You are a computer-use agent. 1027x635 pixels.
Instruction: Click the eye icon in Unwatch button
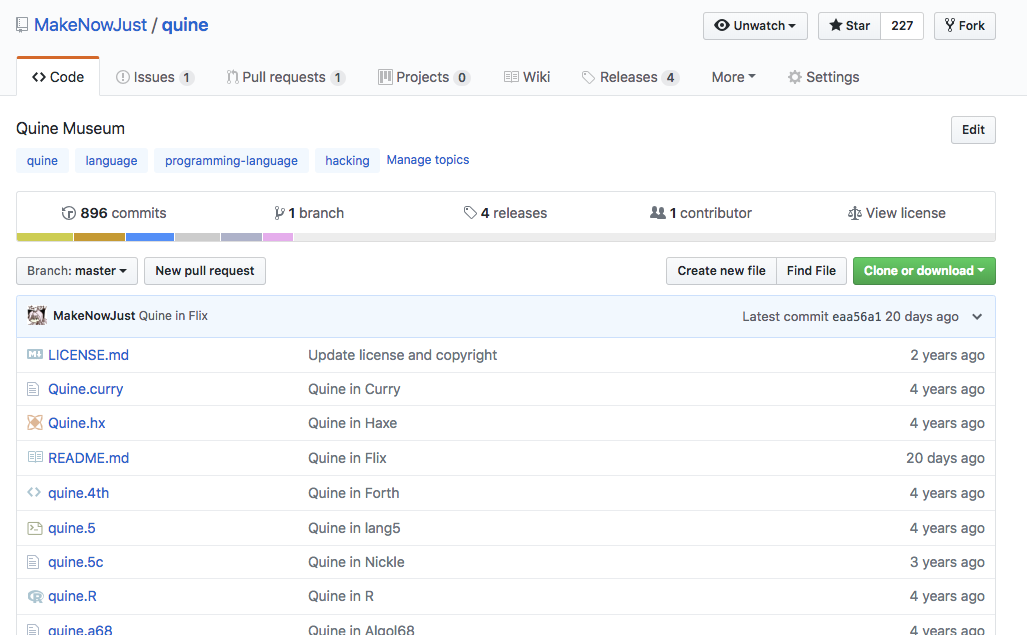(x=722, y=26)
